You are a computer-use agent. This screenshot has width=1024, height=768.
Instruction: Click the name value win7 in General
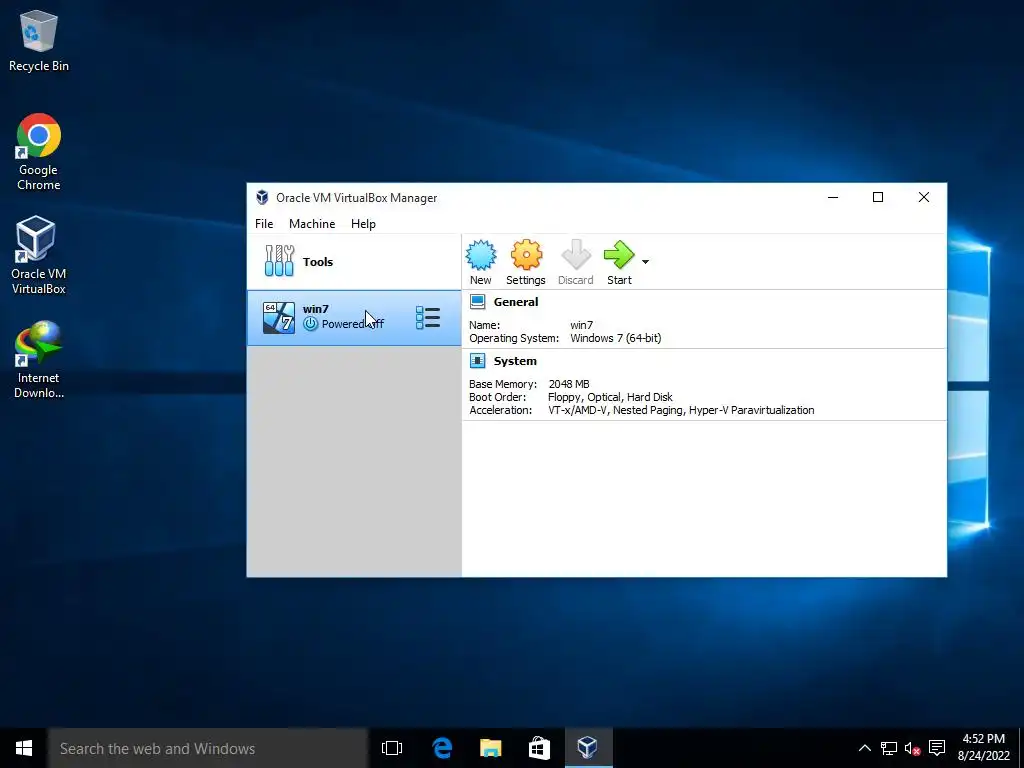point(581,325)
